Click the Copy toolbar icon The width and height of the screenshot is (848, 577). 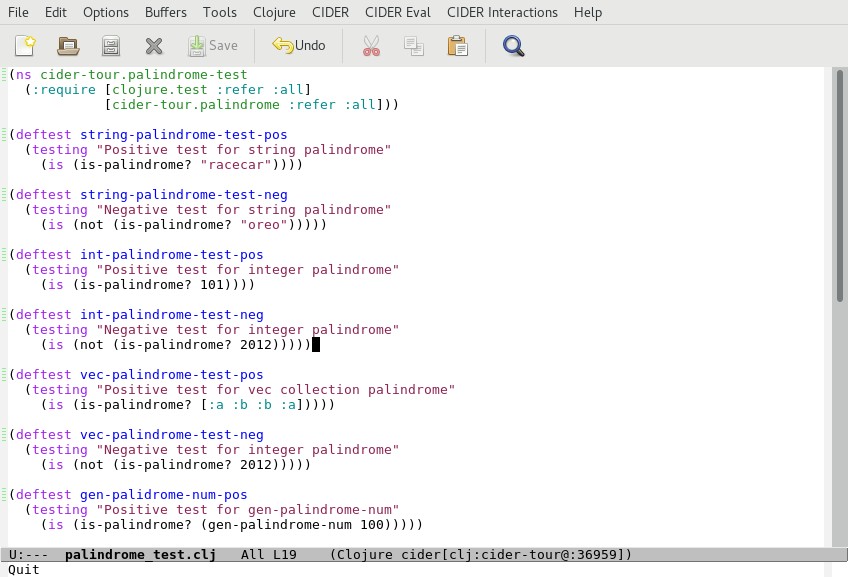click(x=413, y=45)
